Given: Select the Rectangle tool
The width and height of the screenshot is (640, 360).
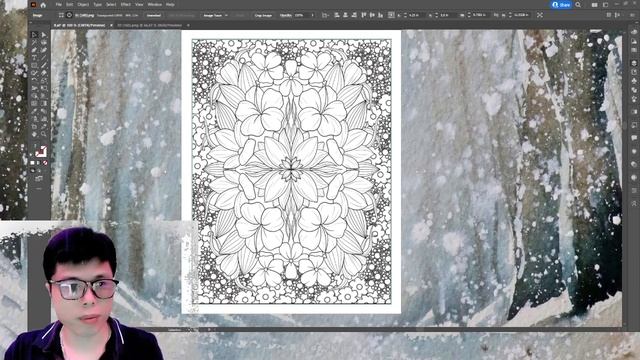Looking at the screenshot, I should click(x=35, y=65).
